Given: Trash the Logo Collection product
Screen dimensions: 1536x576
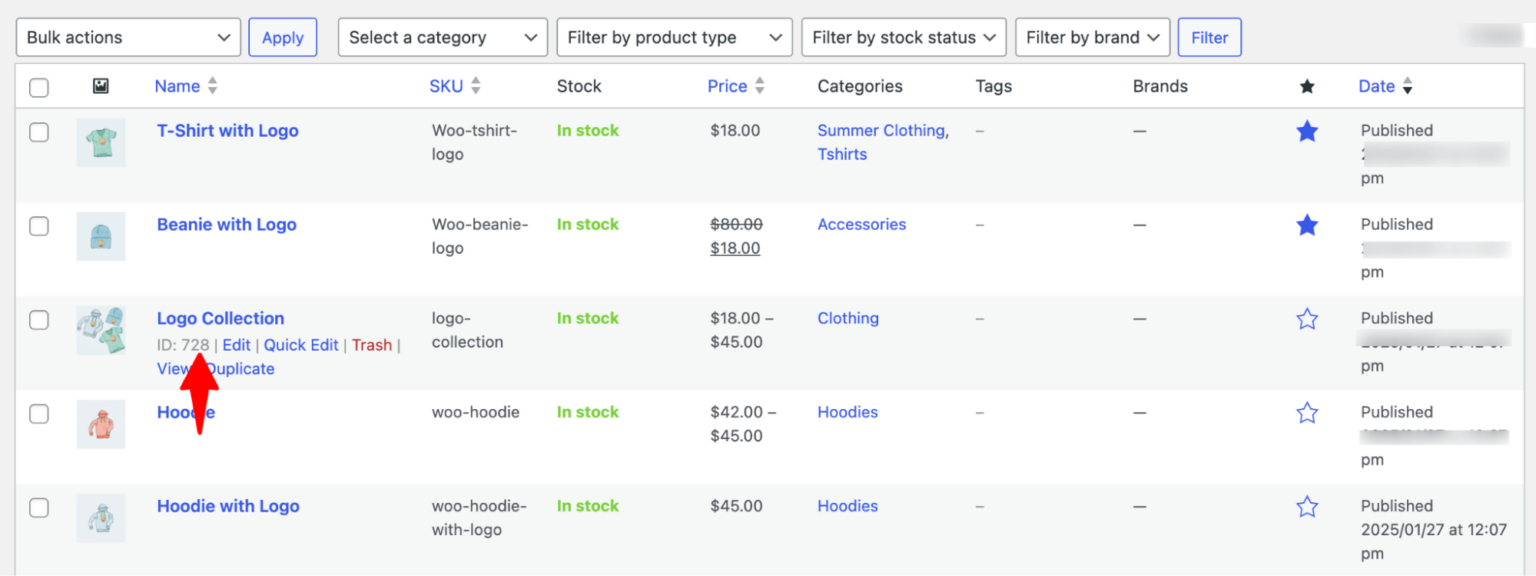Looking at the screenshot, I should [371, 344].
